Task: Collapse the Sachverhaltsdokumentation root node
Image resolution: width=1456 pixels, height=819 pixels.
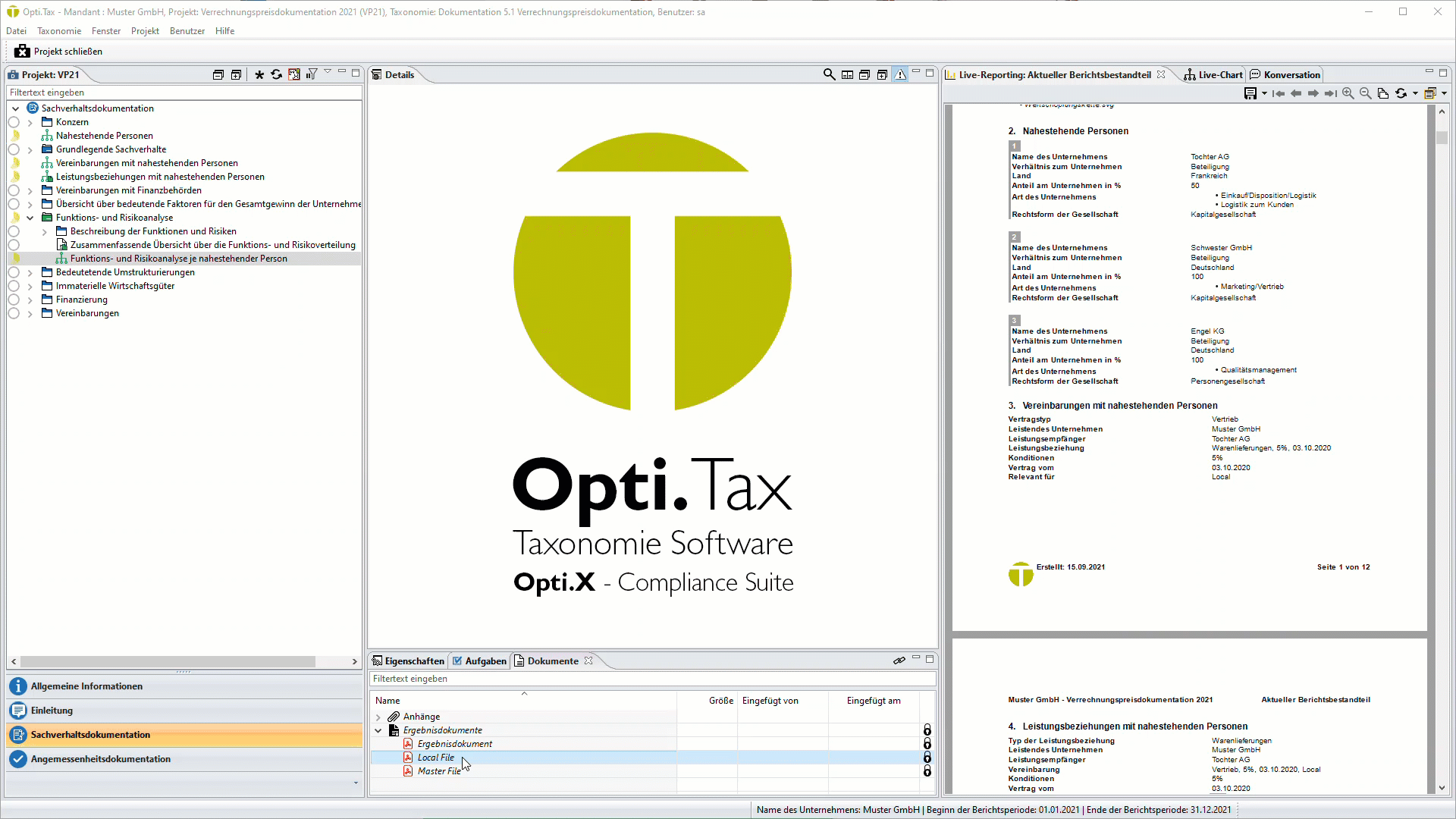Action: (x=15, y=108)
